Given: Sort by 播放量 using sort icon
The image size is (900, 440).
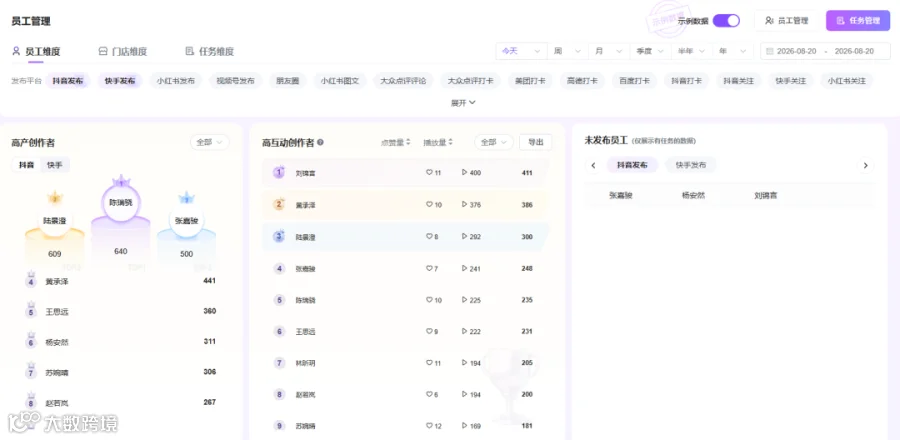Looking at the screenshot, I should (x=451, y=142).
